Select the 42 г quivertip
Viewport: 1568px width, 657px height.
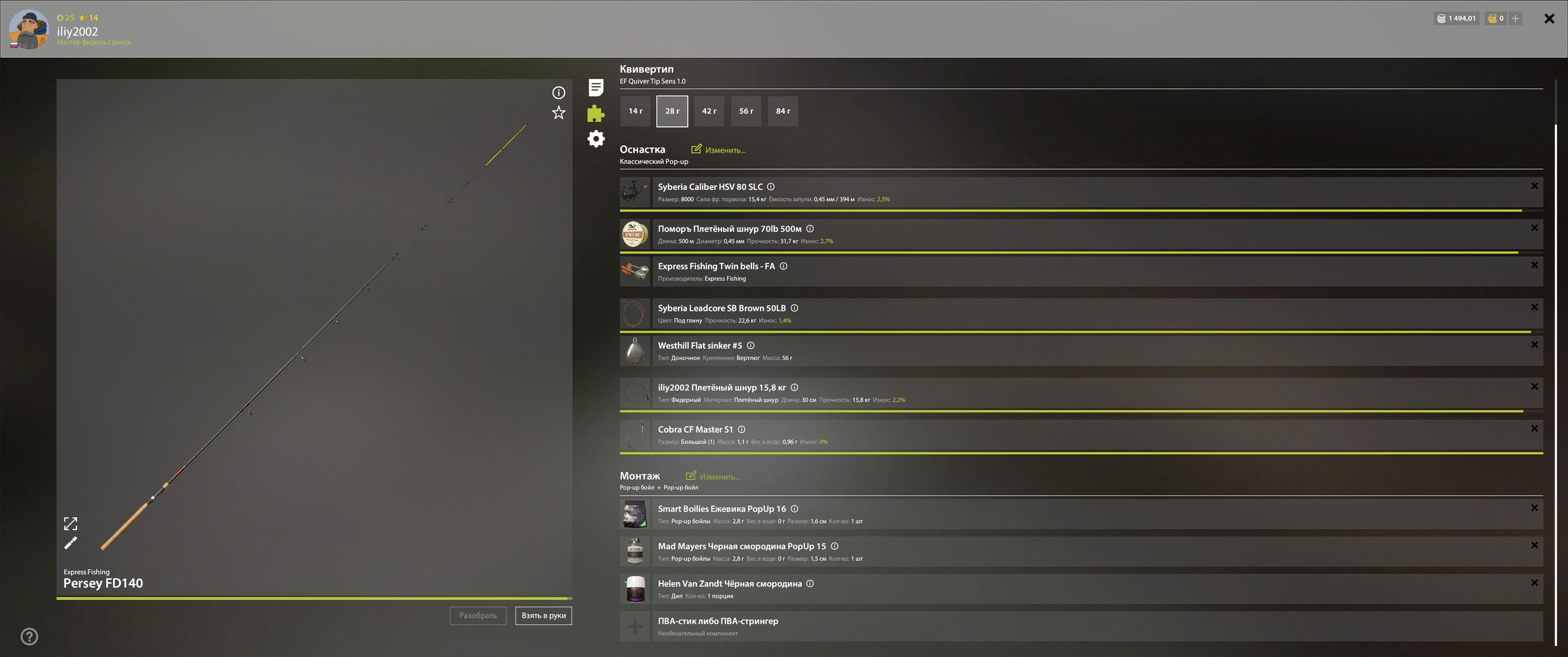(x=709, y=111)
